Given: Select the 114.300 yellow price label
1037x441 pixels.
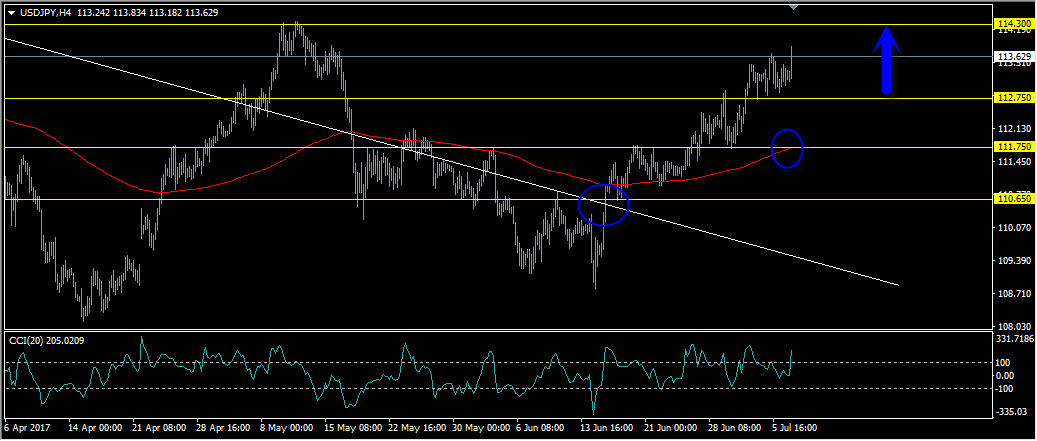Looking at the screenshot, I should (x=1013, y=24).
